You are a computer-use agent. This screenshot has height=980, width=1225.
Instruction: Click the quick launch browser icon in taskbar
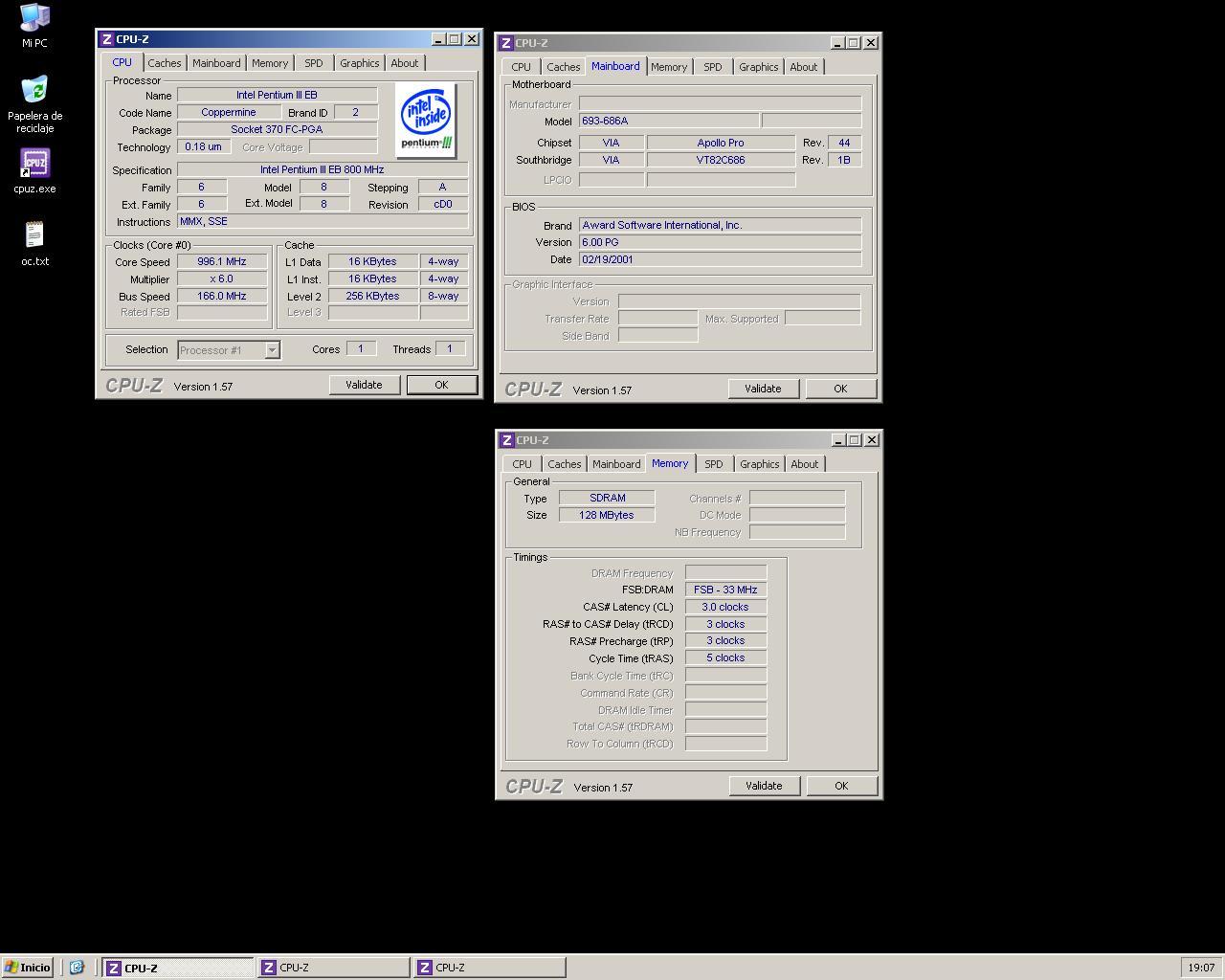click(77, 968)
